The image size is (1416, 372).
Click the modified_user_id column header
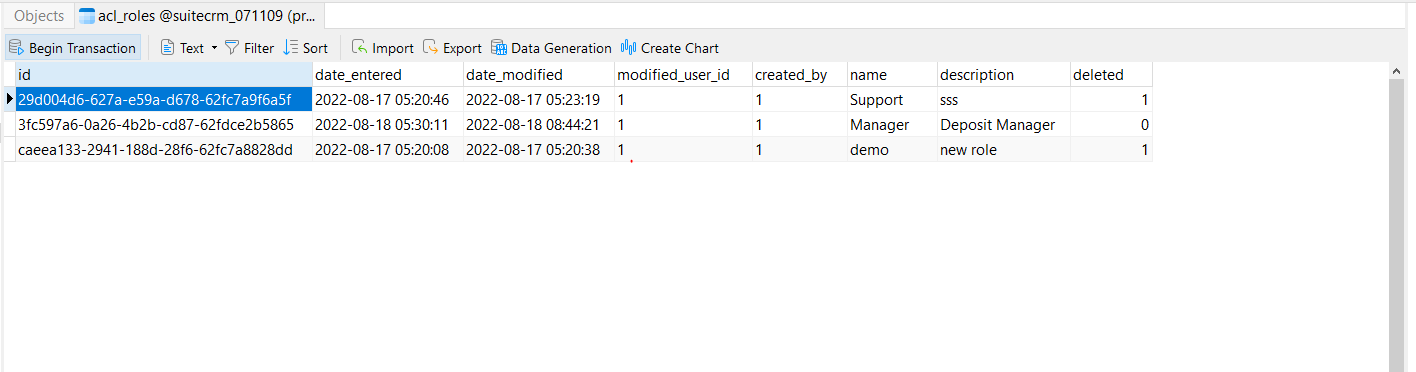(x=683, y=75)
